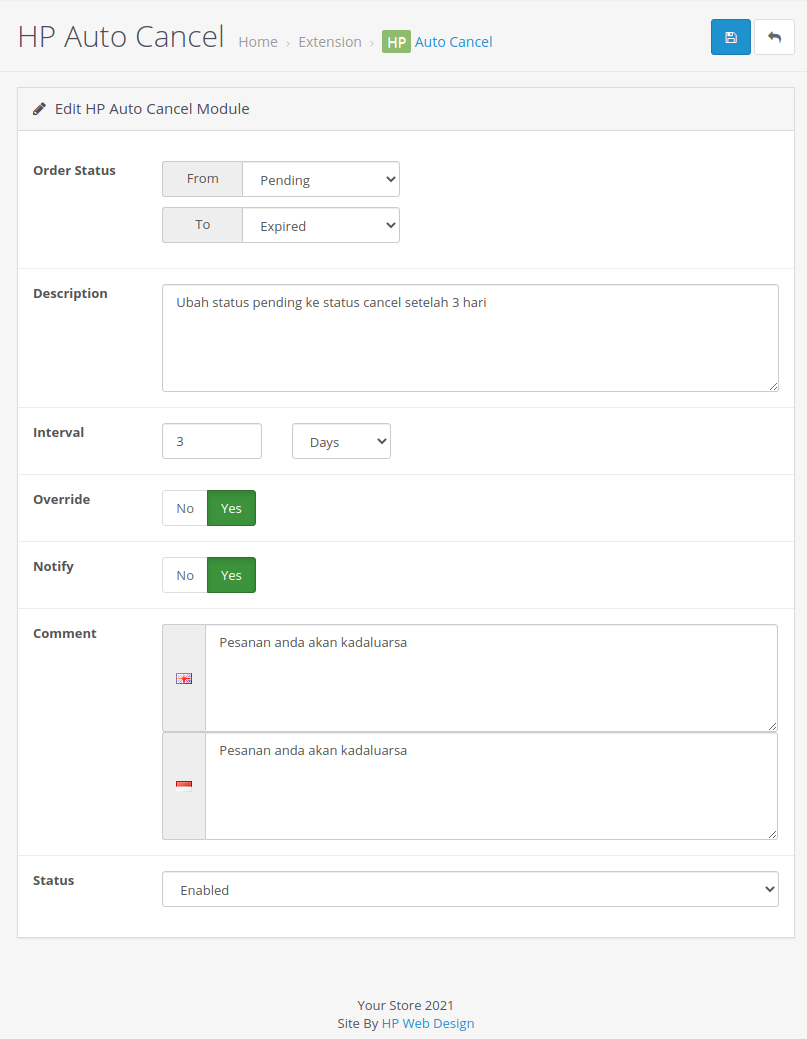
Task: Turn Notify off with No
Action: point(185,575)
